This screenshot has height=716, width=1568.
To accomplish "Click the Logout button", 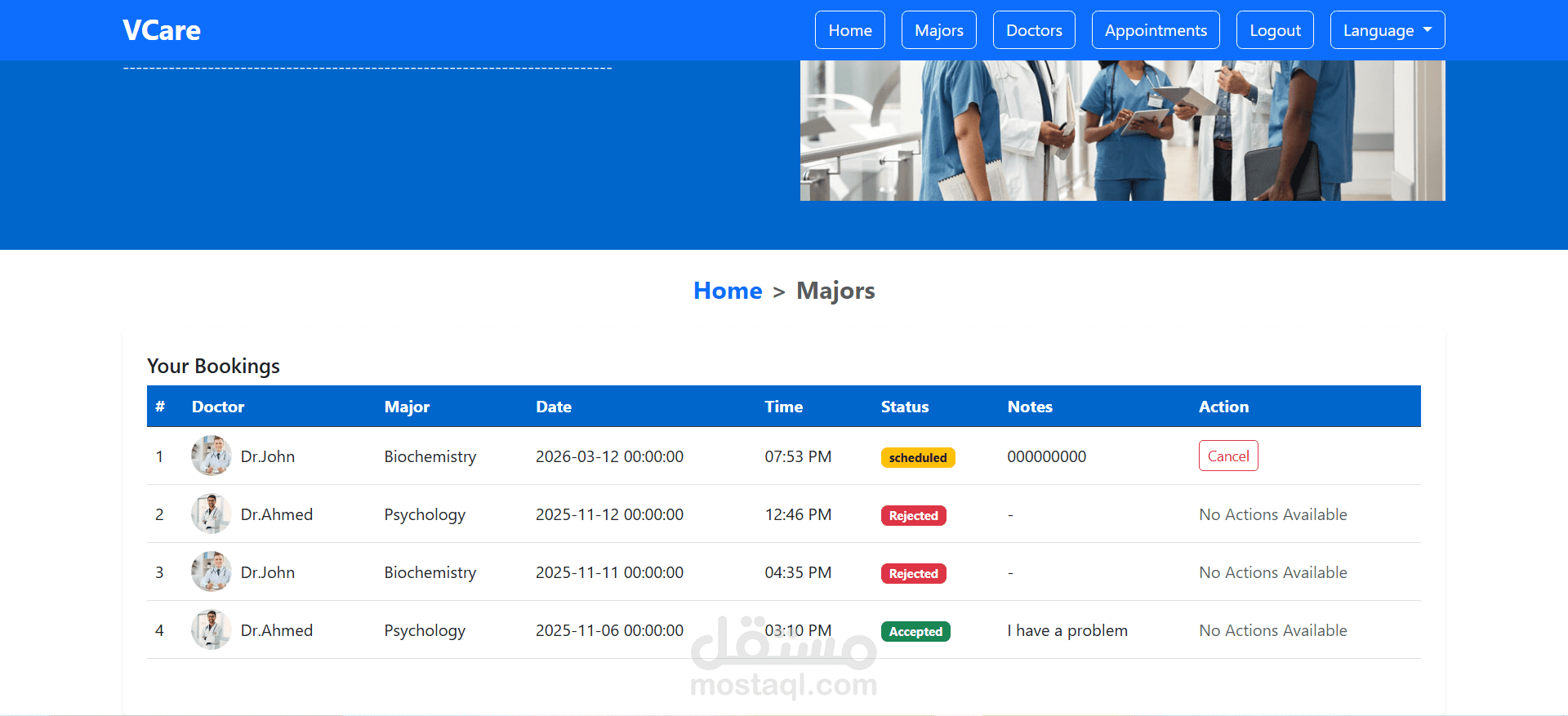I will coord(1275,30).
